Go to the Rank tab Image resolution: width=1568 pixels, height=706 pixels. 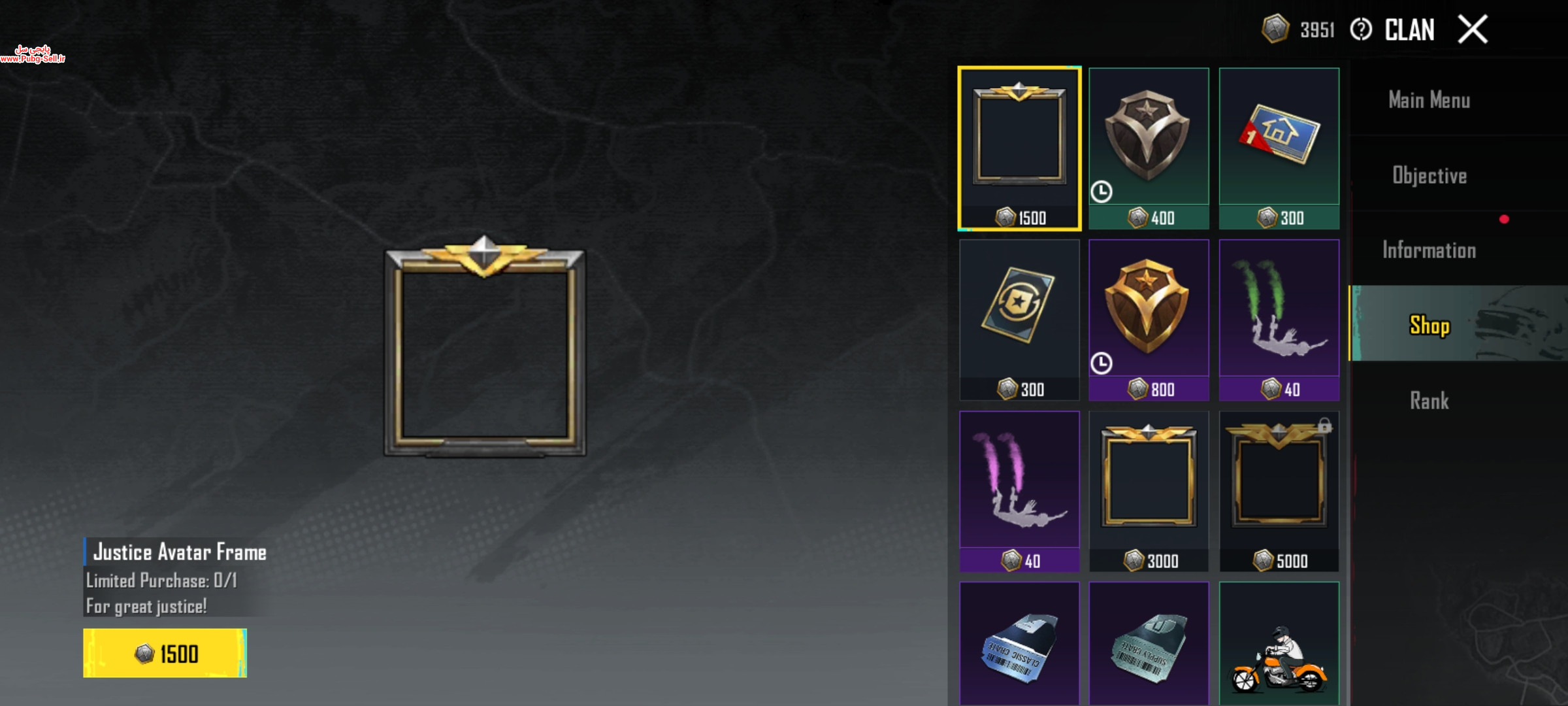1429,400
